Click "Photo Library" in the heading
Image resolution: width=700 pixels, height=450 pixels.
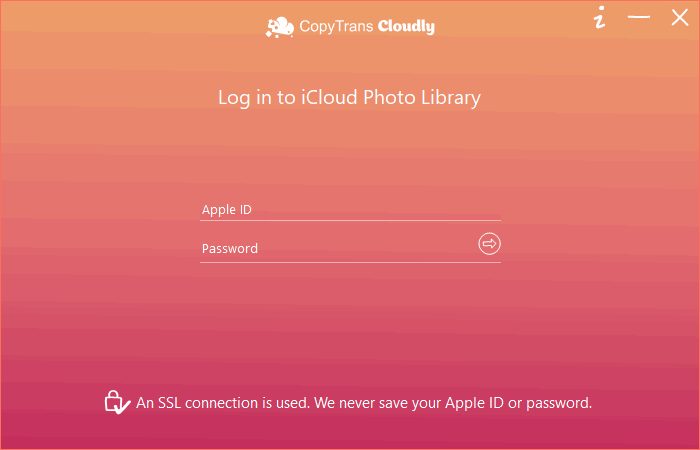(x=422, y=98)
